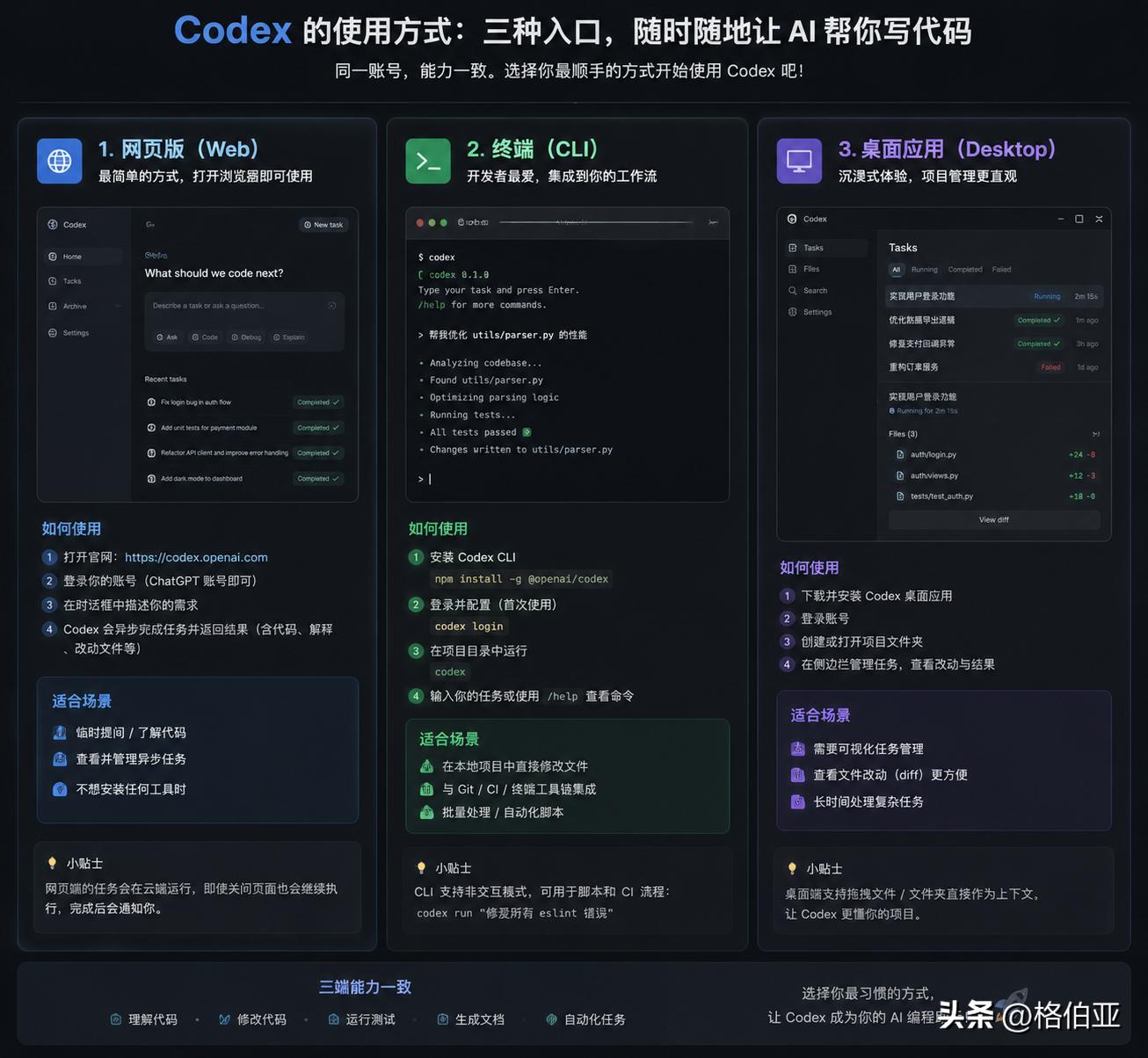Select the Code mode chip
This screenshot has height=1058, width=1148.
205,337
